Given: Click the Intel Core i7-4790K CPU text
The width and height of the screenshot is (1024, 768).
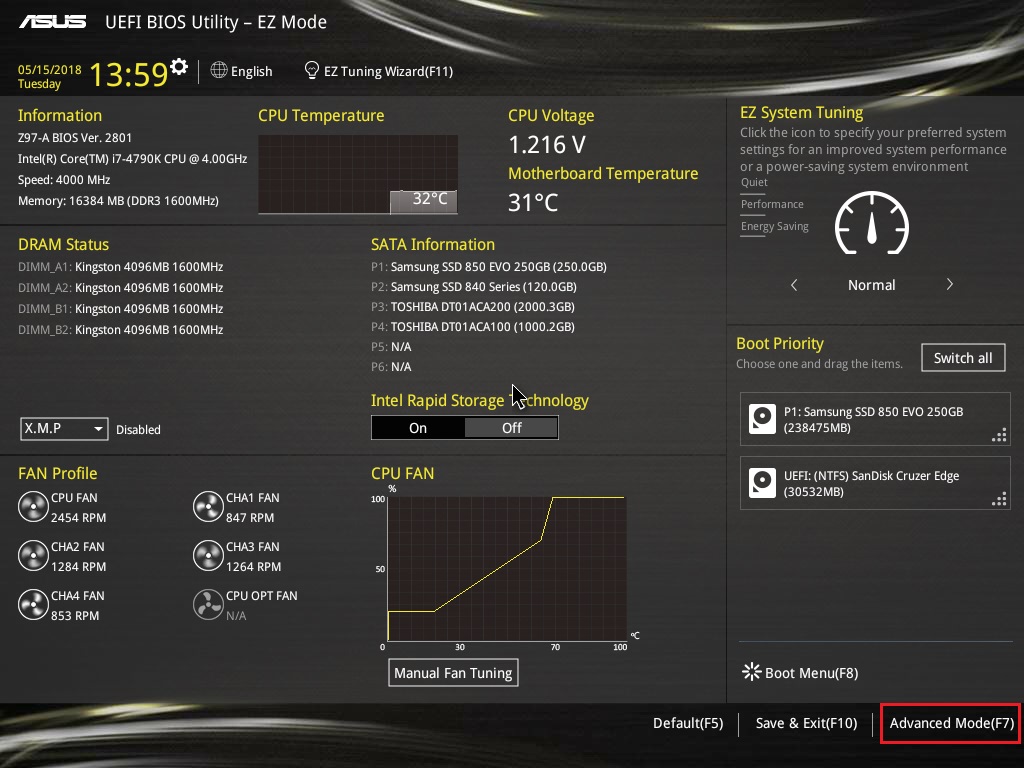Looking at the screenshot, I should tap(133, 159).
